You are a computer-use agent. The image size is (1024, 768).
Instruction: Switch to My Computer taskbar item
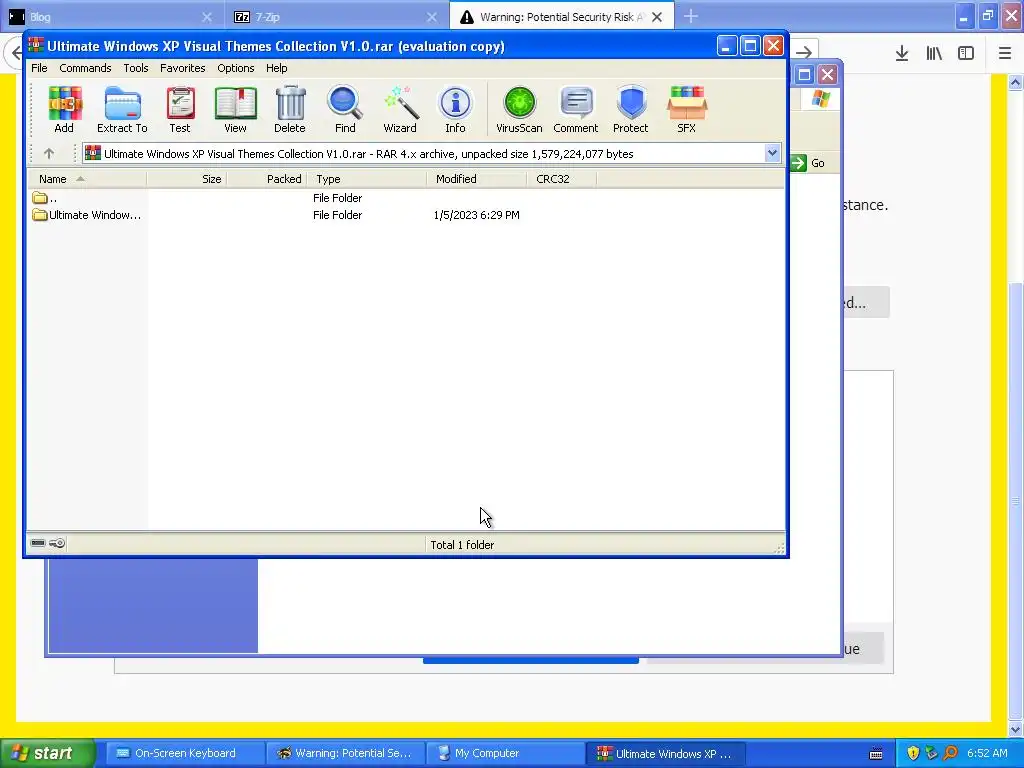click(505, 753)
